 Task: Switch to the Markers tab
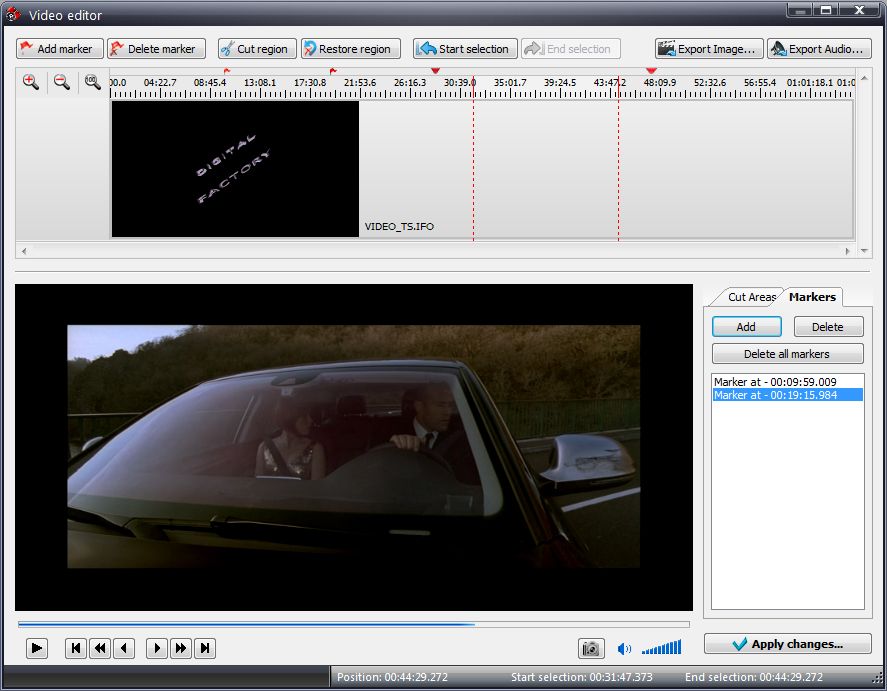point(812,296)
